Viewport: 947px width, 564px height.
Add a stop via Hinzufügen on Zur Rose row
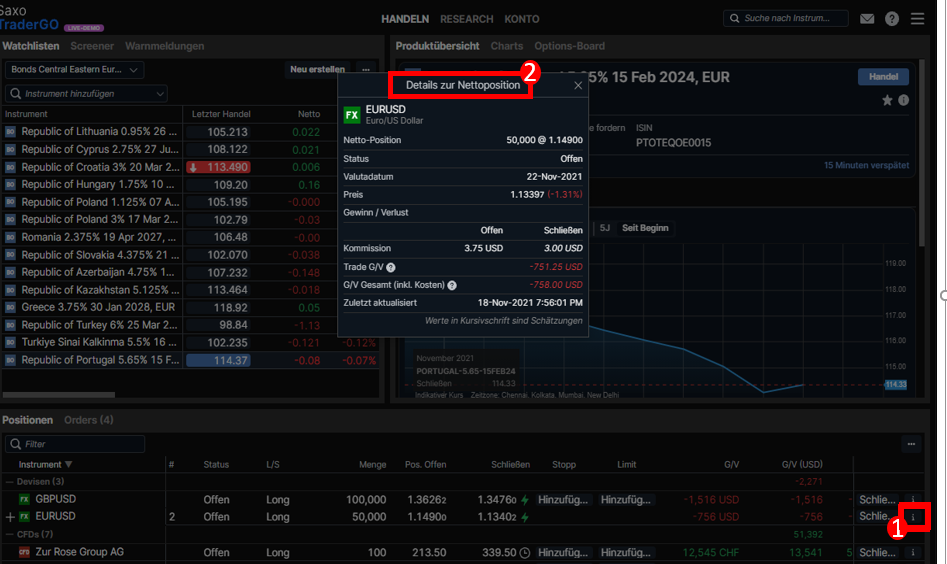(563, 553)
